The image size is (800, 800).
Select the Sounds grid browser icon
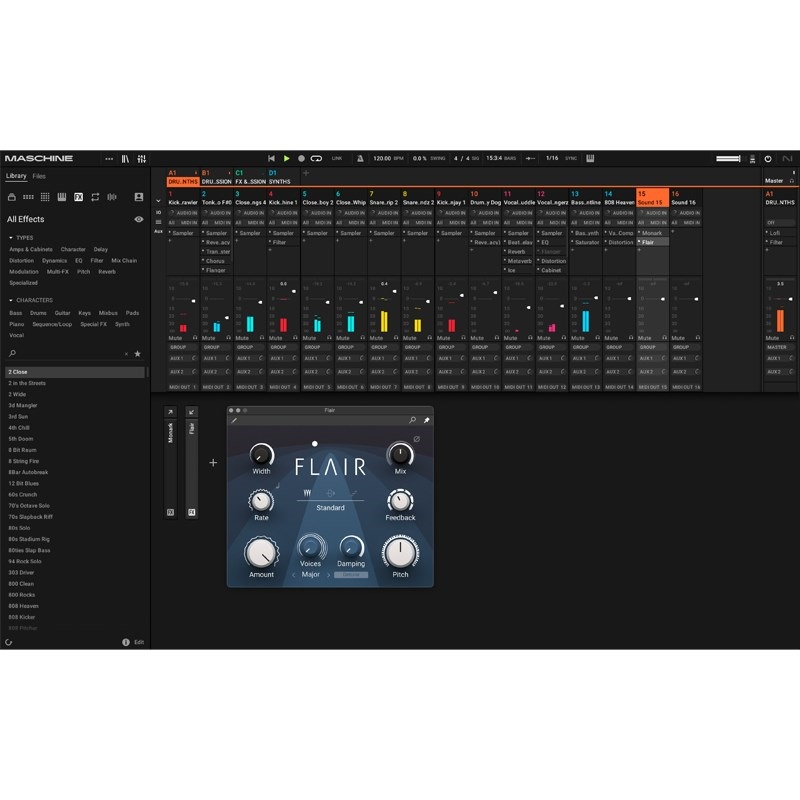tap(45, 197)
